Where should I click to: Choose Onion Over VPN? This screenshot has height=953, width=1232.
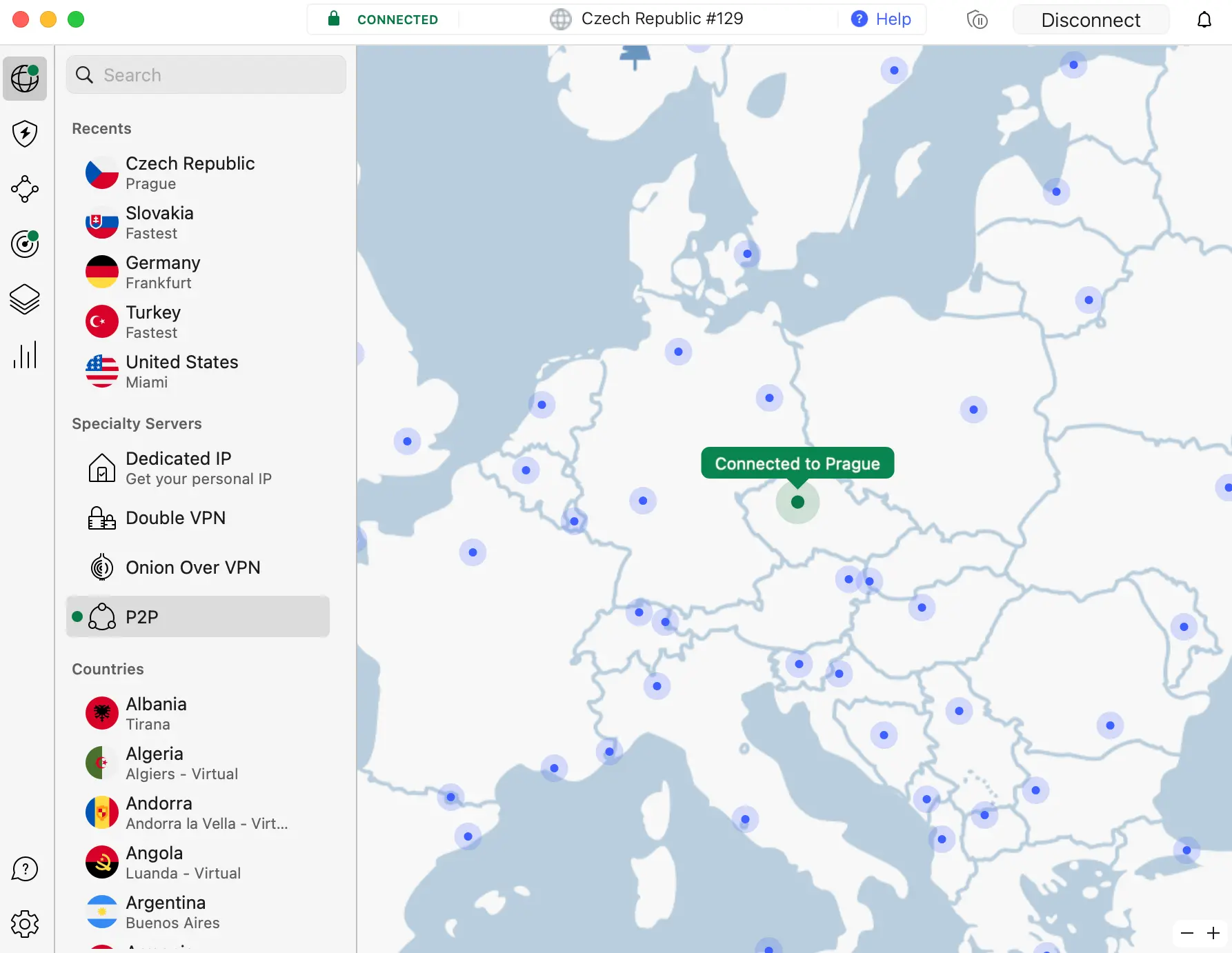(192, 568)
